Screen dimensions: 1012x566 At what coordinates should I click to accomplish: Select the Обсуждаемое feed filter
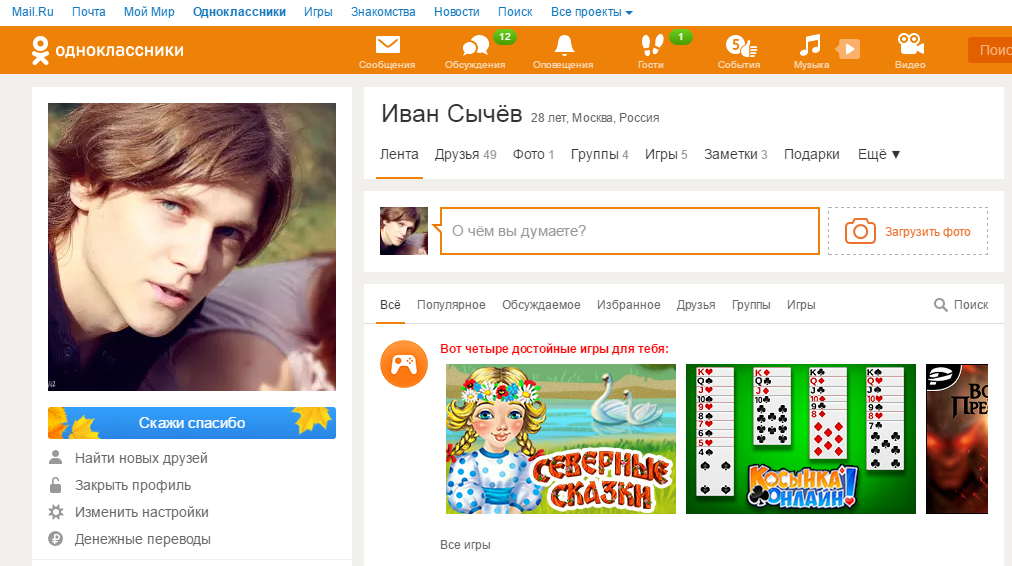(541, 305)
